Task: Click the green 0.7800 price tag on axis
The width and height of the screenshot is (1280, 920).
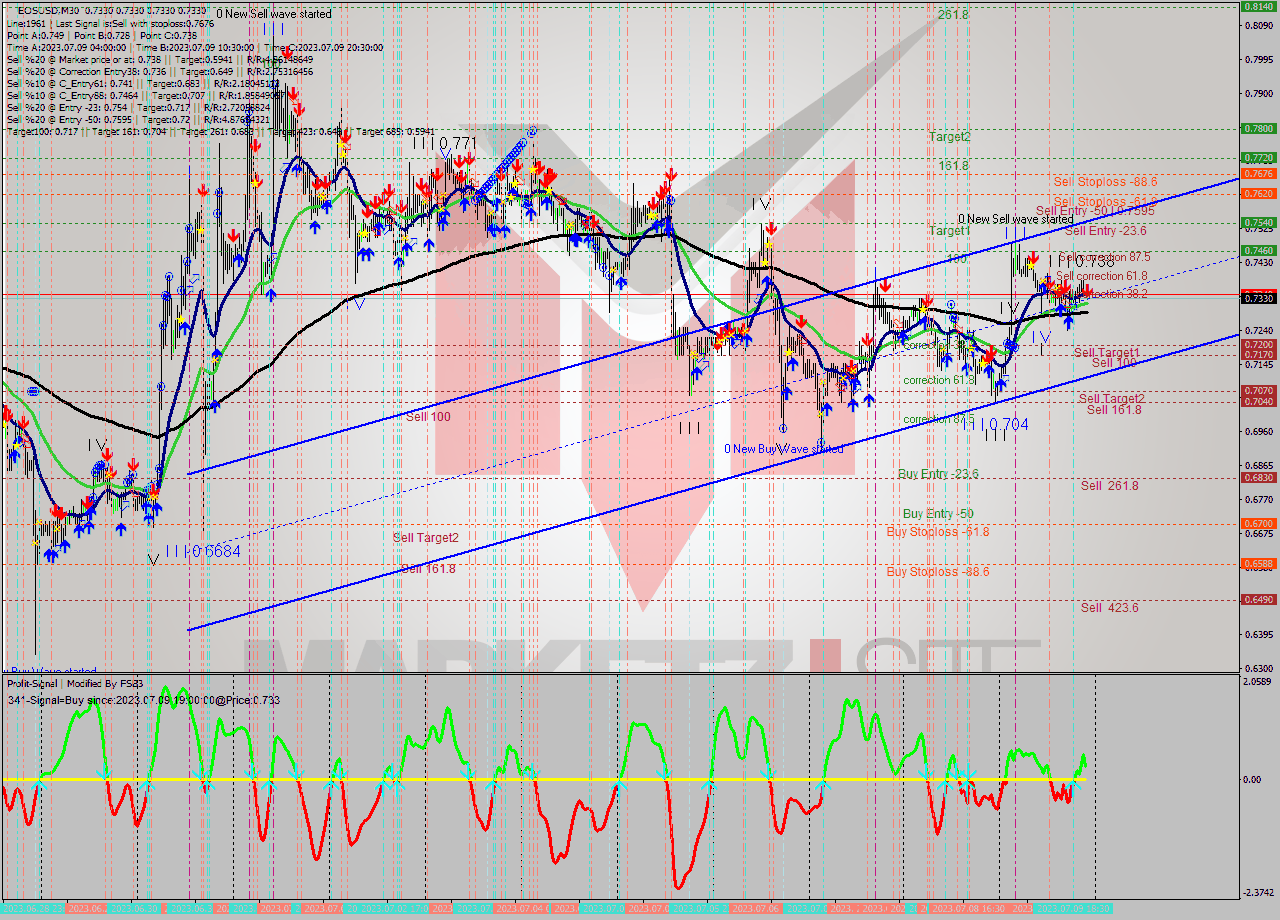Action: click(x=1258, y=128)
